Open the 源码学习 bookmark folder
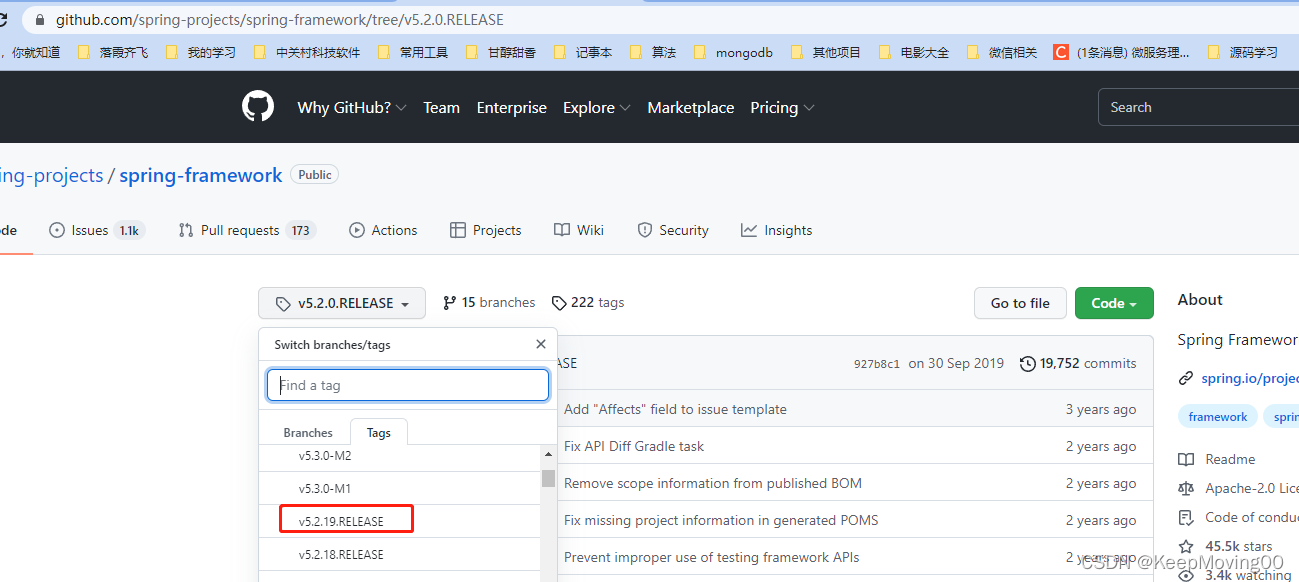The height and width of the screenshot is (582, 1299). (x=1242, y=52)
